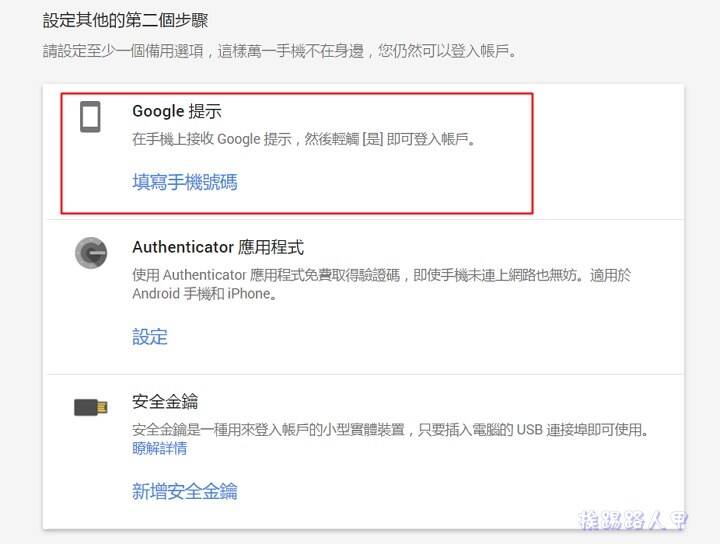
Task: Click the Authenticator app icon
Action: (91, 253)
